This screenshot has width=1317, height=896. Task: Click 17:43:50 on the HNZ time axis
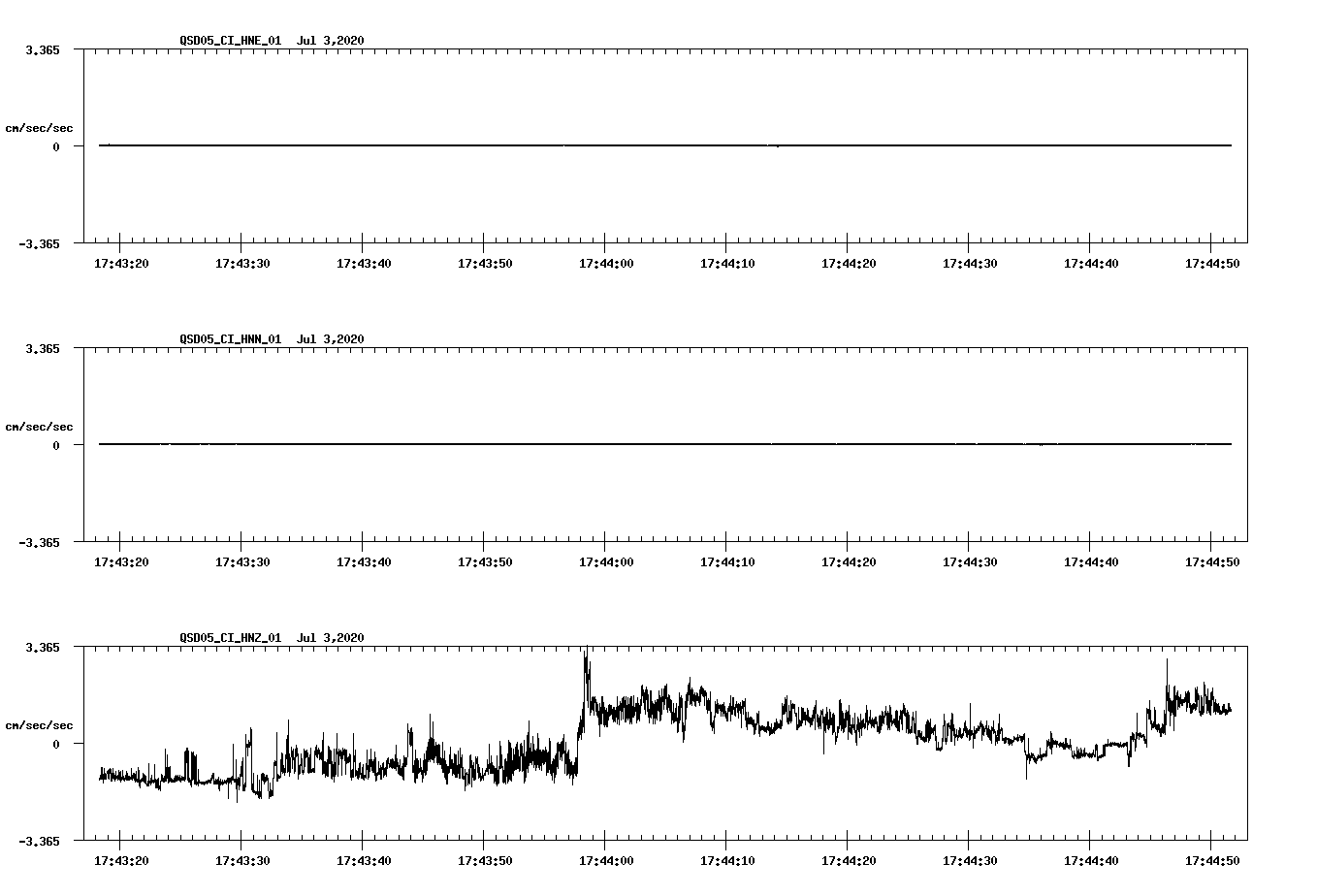(485, 860)
